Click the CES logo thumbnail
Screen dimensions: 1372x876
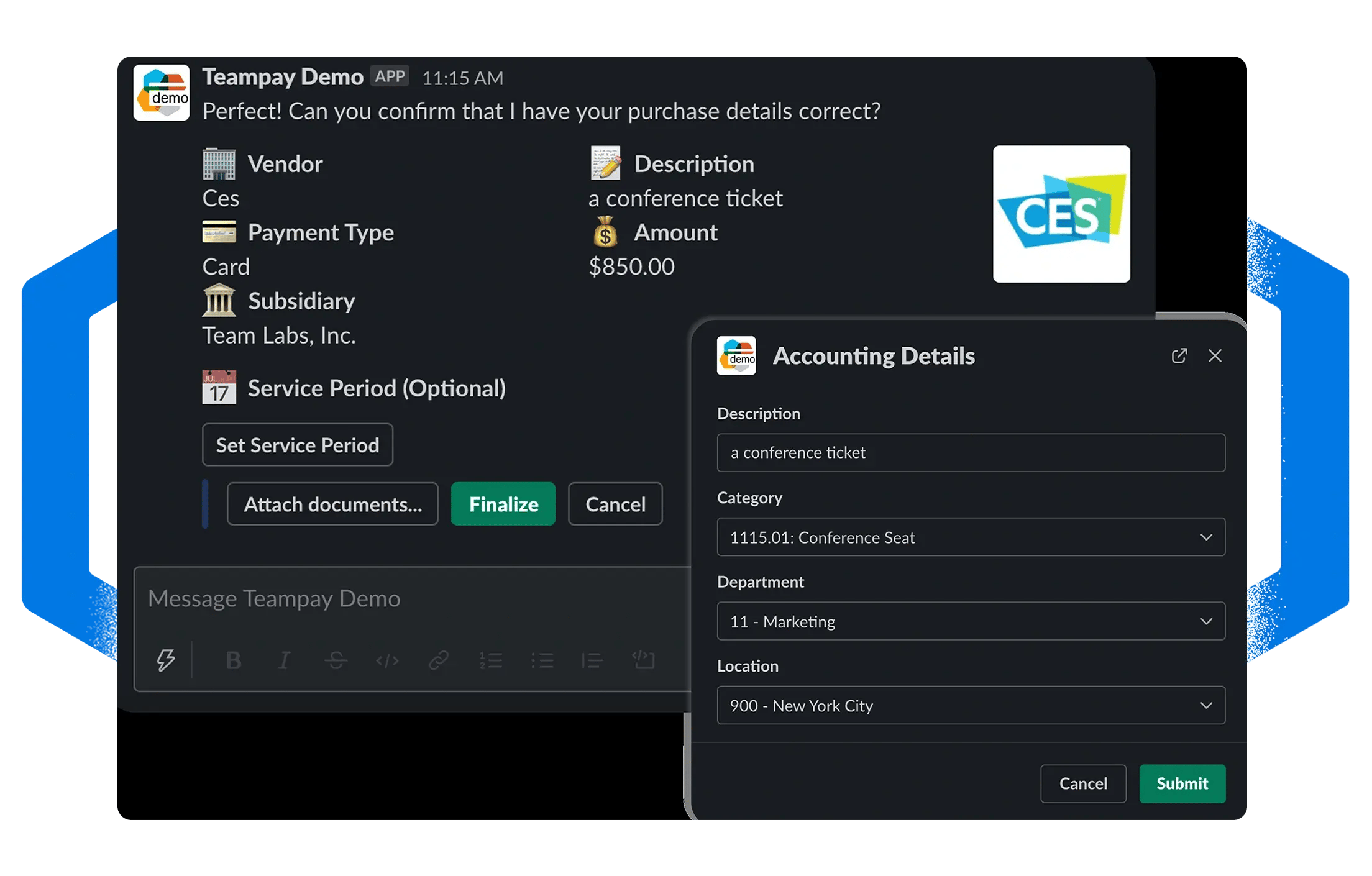point(1061,214)
